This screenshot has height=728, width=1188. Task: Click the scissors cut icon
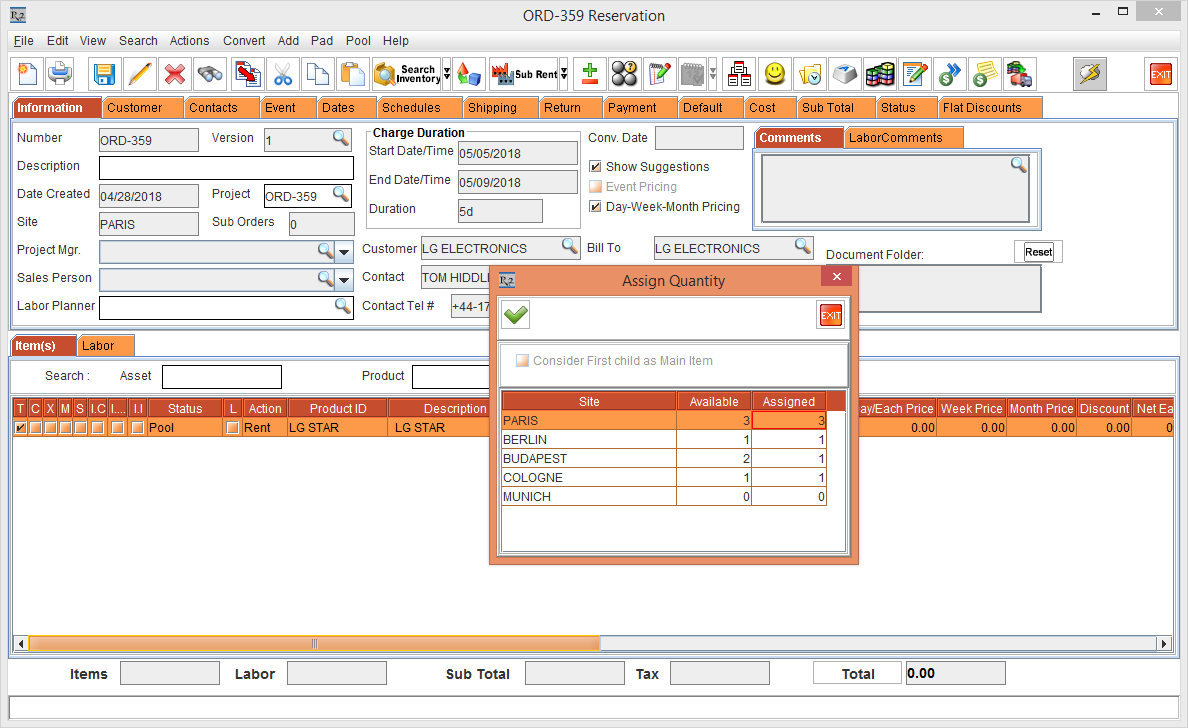[x=282, y=74]
